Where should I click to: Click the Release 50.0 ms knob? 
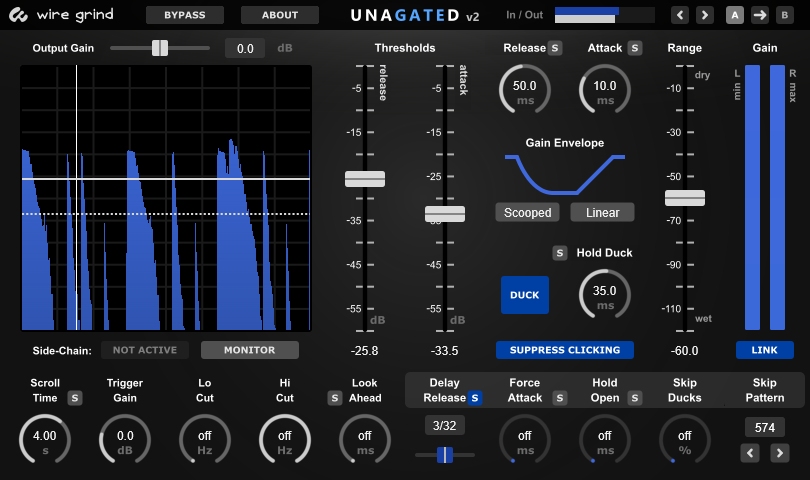click(525, 89)
